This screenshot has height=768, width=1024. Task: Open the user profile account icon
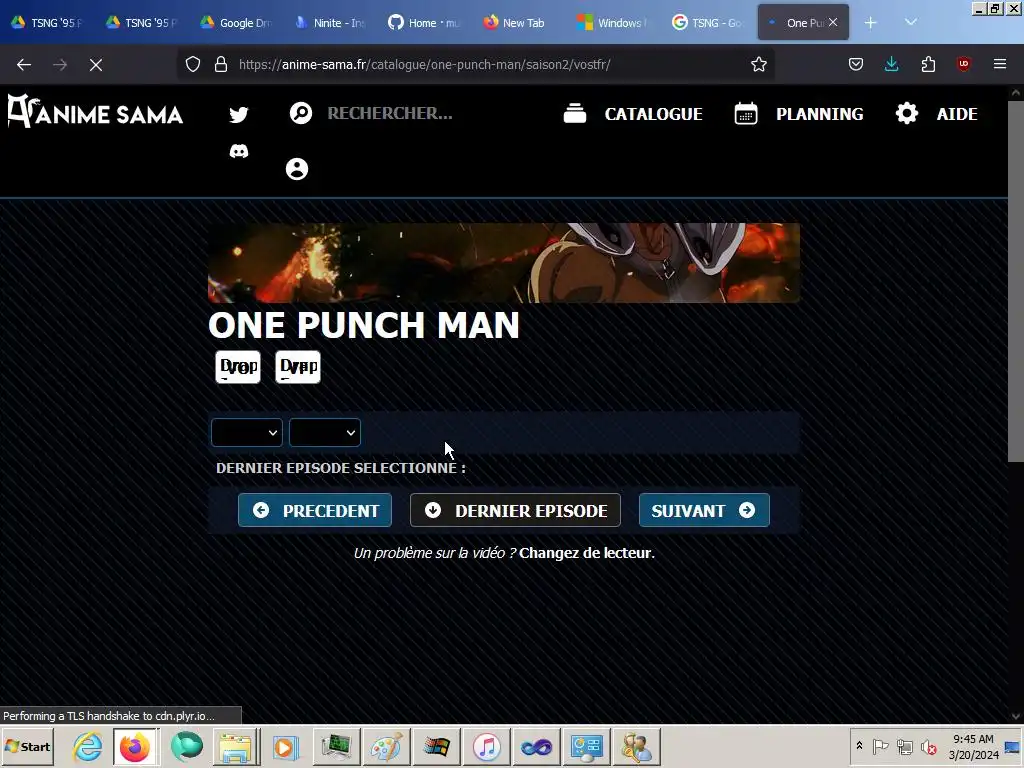297,169
